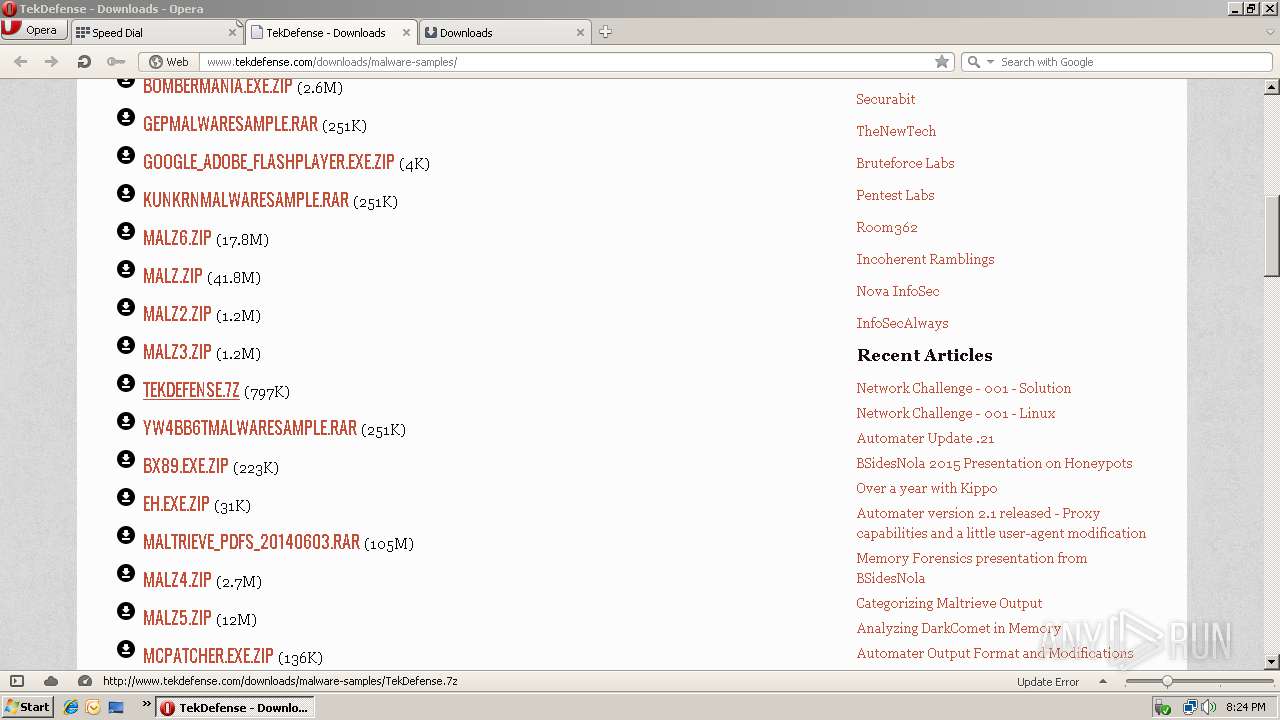1280x720 pixels.
Task: Click download icon beside KUNKRNMALWARESAMPLE.RAR
Action: [126, 193]
